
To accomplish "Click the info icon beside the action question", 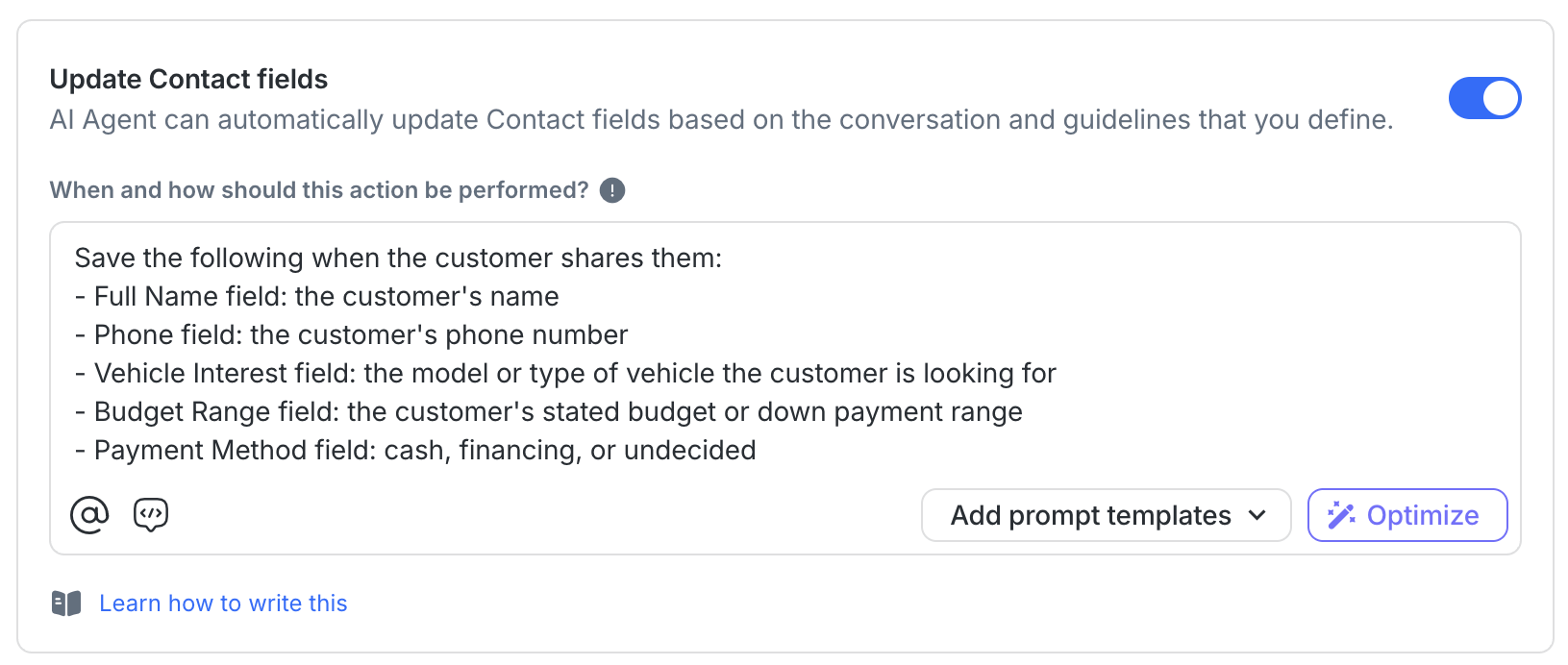I will (x=612, y=190).
